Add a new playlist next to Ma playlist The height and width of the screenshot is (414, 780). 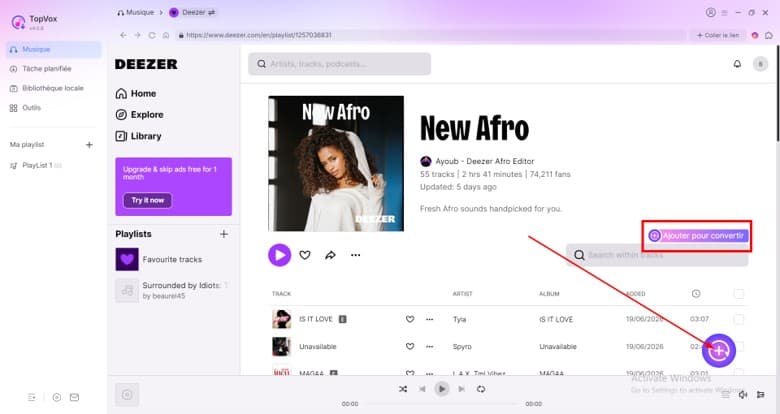[x=89, y=145]
